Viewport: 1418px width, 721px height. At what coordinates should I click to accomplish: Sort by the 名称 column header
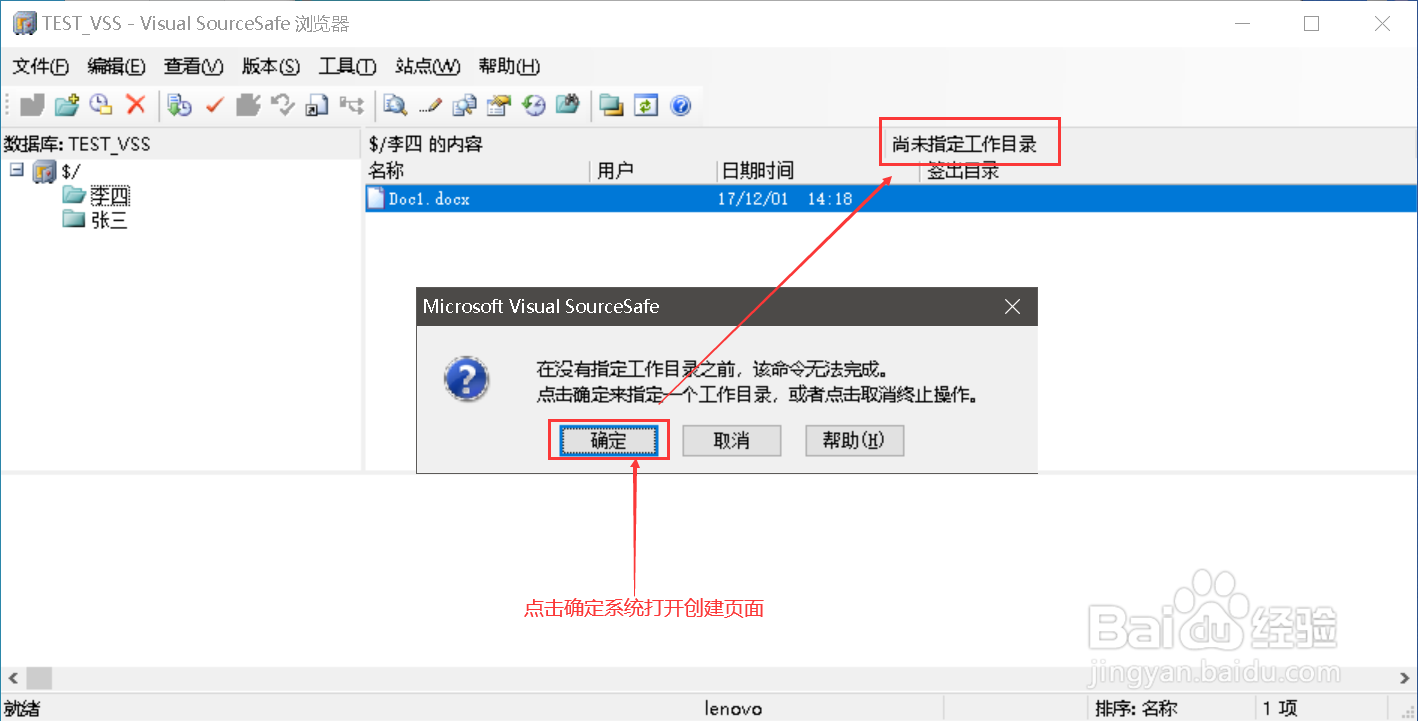pos(477,171)
